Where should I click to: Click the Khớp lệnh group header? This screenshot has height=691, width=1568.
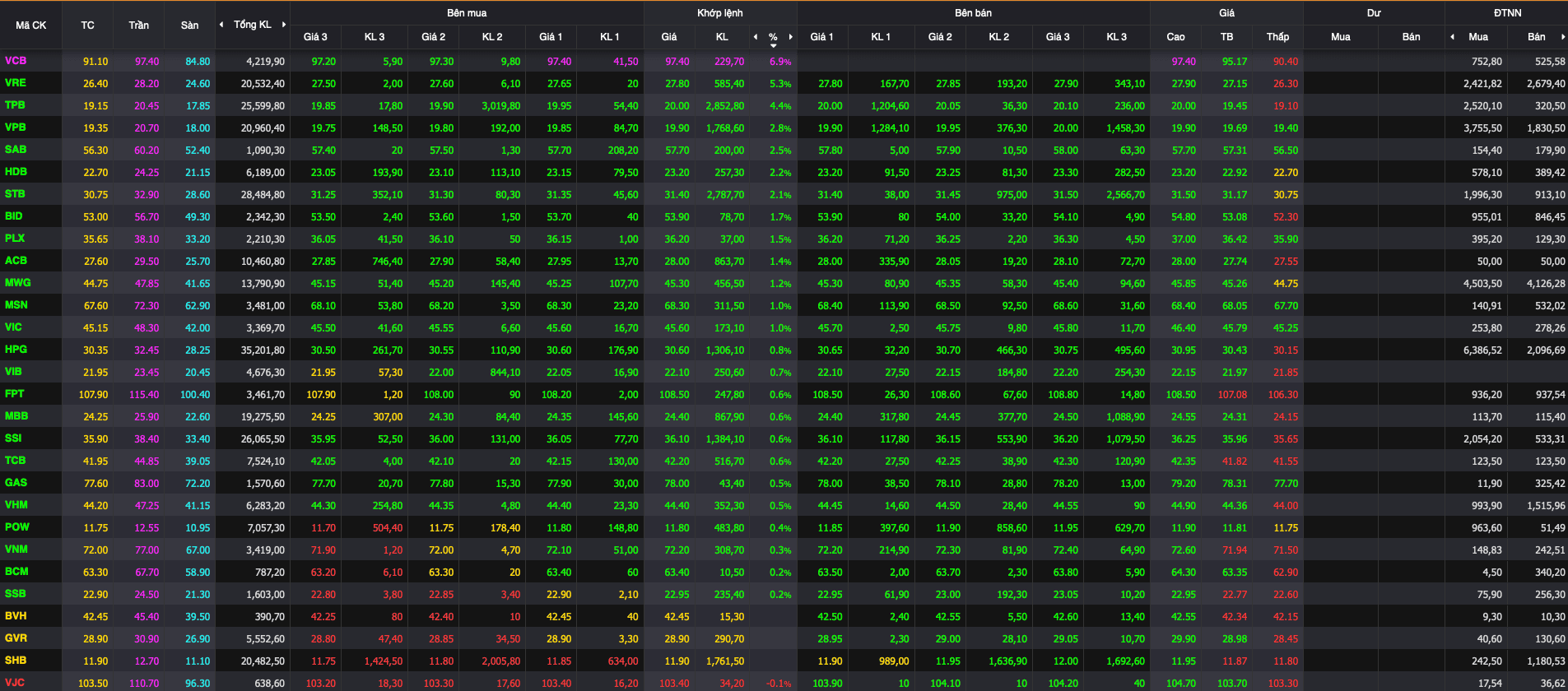(x=720, y=13)
